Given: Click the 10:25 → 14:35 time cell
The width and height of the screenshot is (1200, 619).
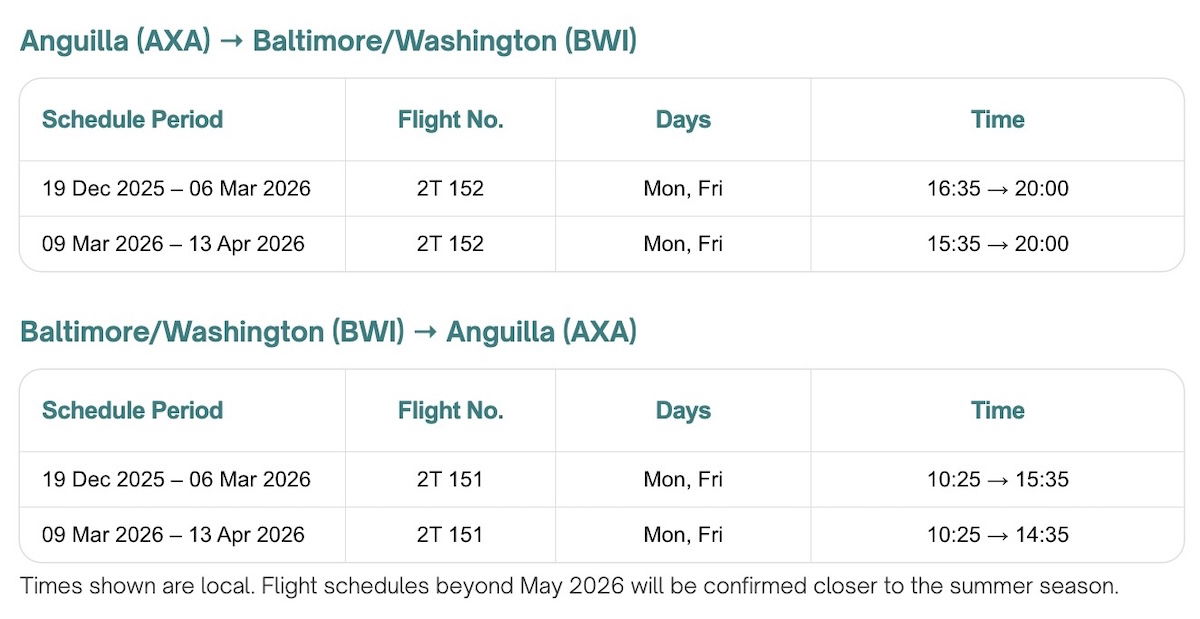Looking at the screenshot, I should point(997,535).
